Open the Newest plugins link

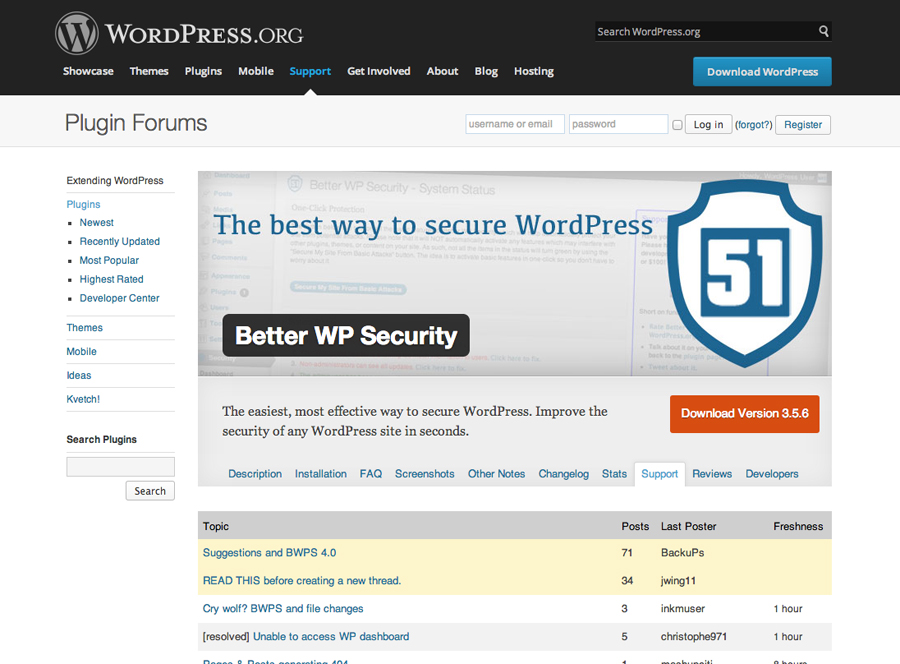click(96, 223)
